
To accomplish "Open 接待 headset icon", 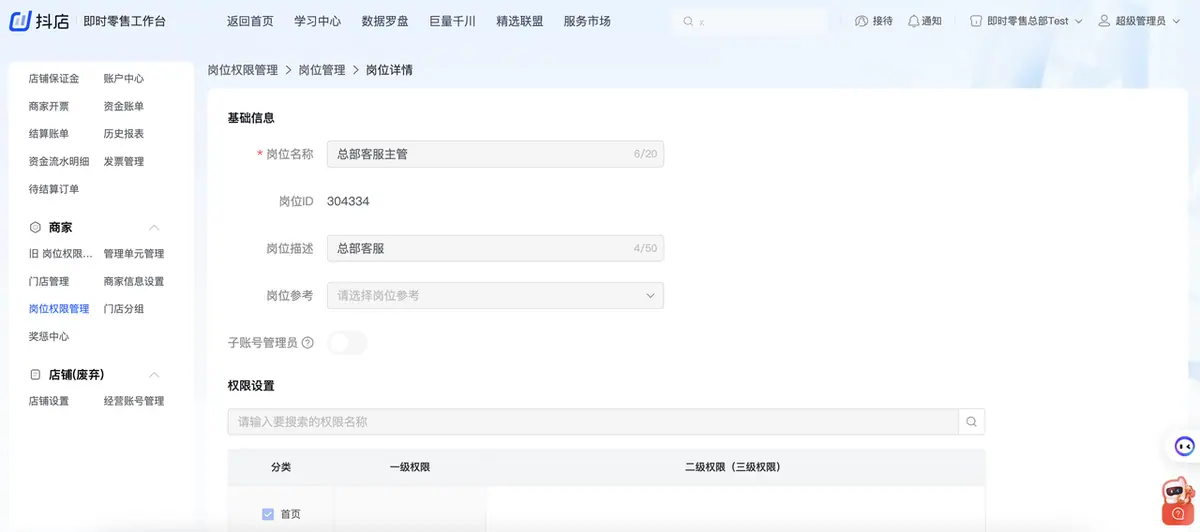I will 861,21.
